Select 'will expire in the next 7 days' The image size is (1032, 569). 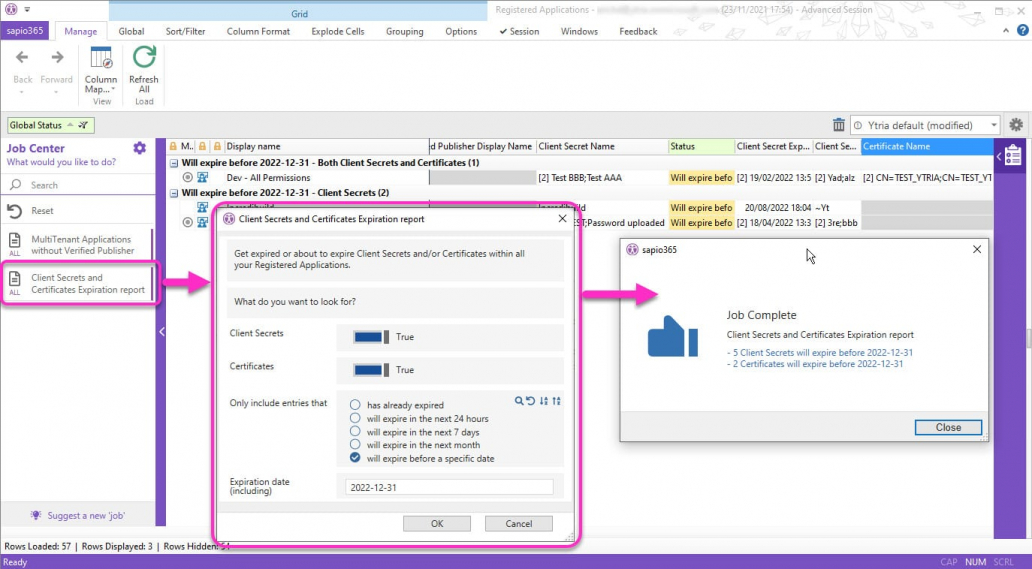[355, 432]
